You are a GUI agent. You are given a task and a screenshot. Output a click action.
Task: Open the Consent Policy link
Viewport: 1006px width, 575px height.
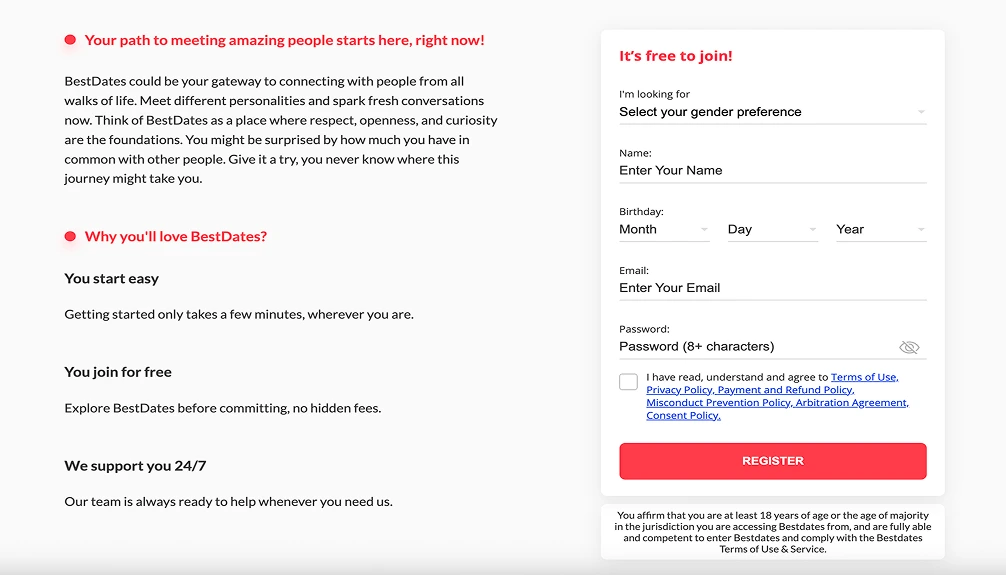coord(683,416)
